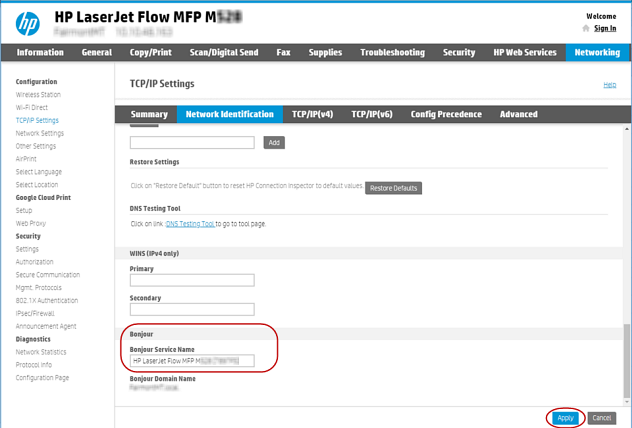Open the DNS Testing Tool link
Viewport: 632px width, 428px height.
[190, 224]
